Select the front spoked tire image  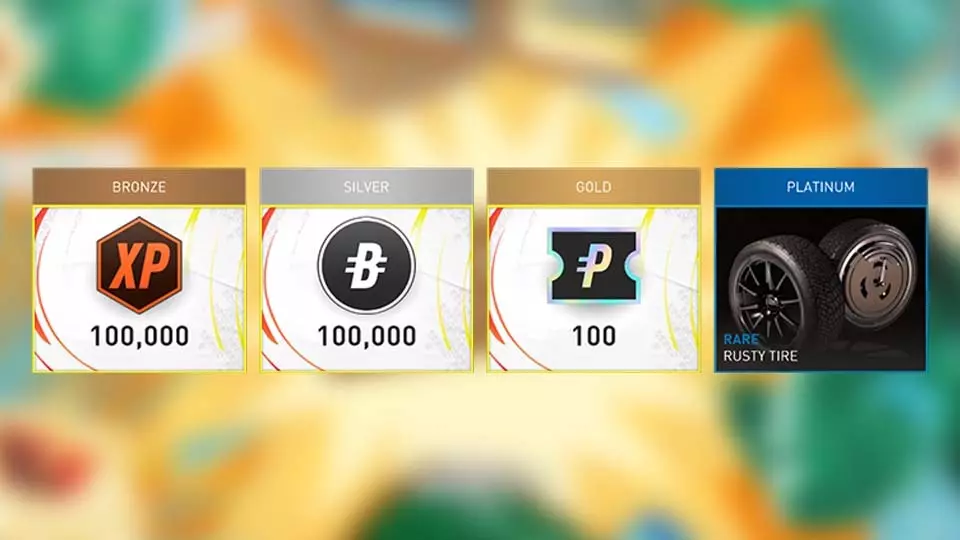[x=779, y=296]
